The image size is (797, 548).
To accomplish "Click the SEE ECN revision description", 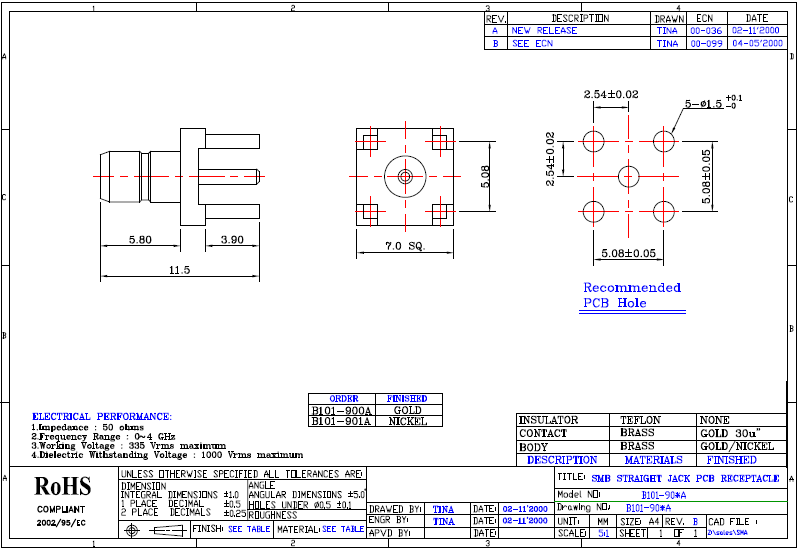I will [x=532, y=44].
